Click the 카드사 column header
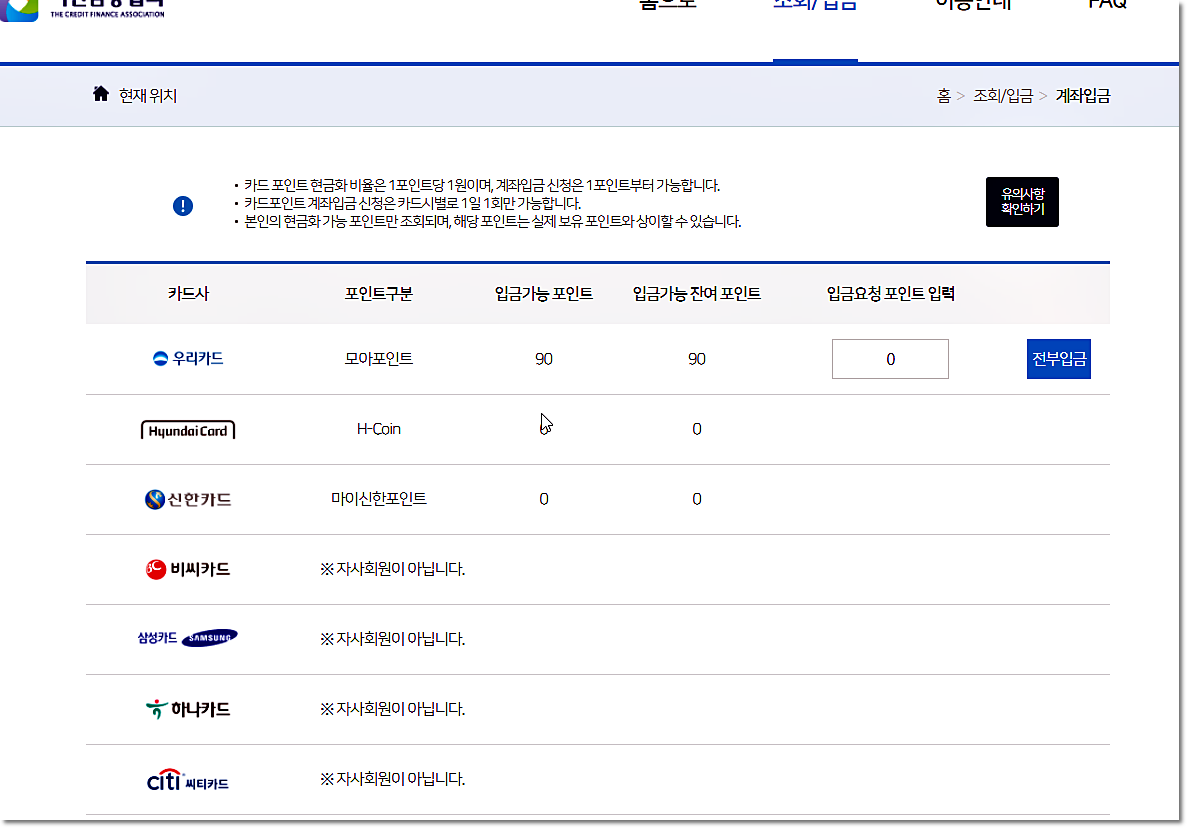Screen dimensions: 1187x828 [188, 294]
